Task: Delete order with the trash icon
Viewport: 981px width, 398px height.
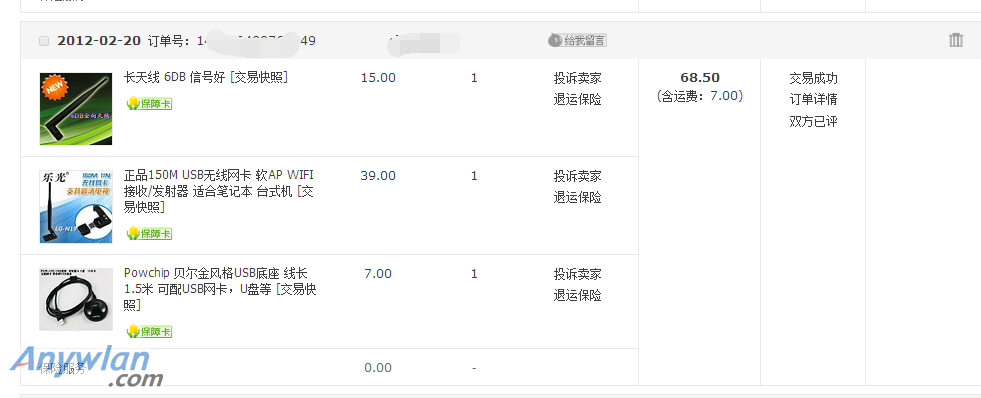Action: (x=955, y=41)
